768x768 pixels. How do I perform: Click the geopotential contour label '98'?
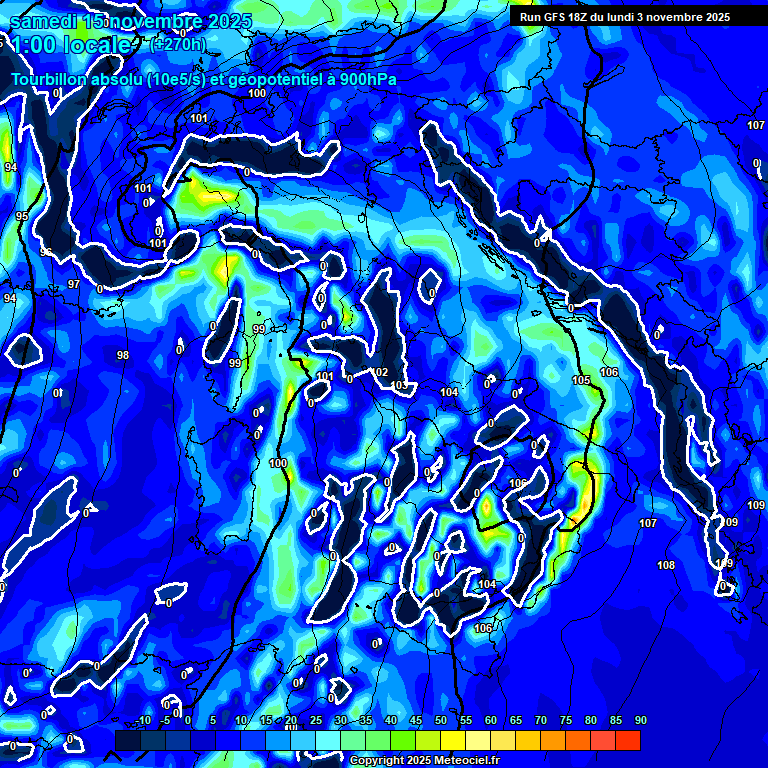click(123, 355)
